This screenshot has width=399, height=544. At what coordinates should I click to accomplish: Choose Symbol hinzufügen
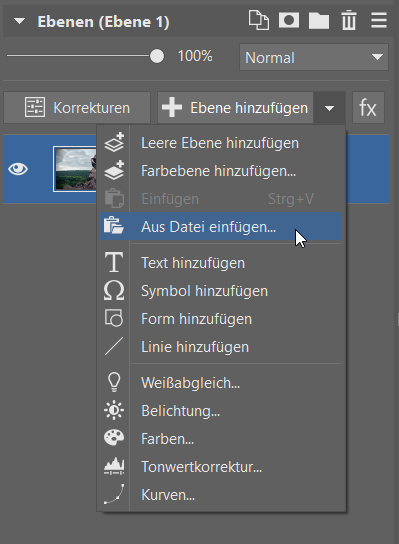(x=221, y=291)
